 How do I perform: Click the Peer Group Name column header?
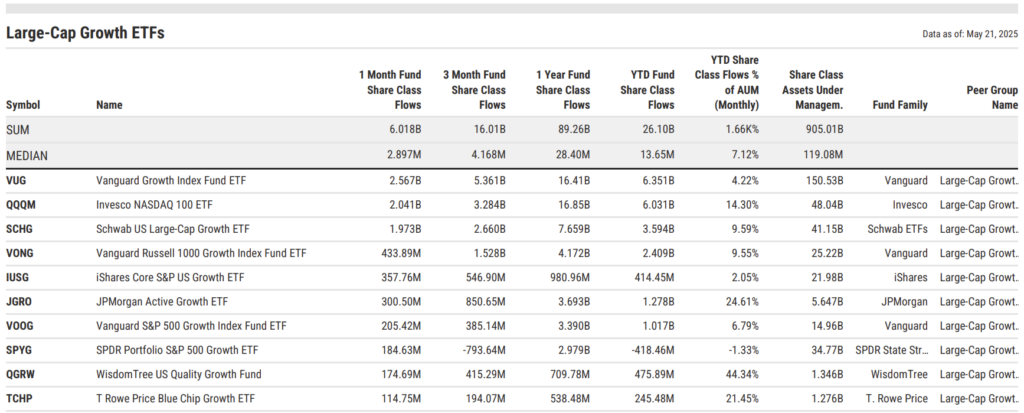click(x=992, y=97)
